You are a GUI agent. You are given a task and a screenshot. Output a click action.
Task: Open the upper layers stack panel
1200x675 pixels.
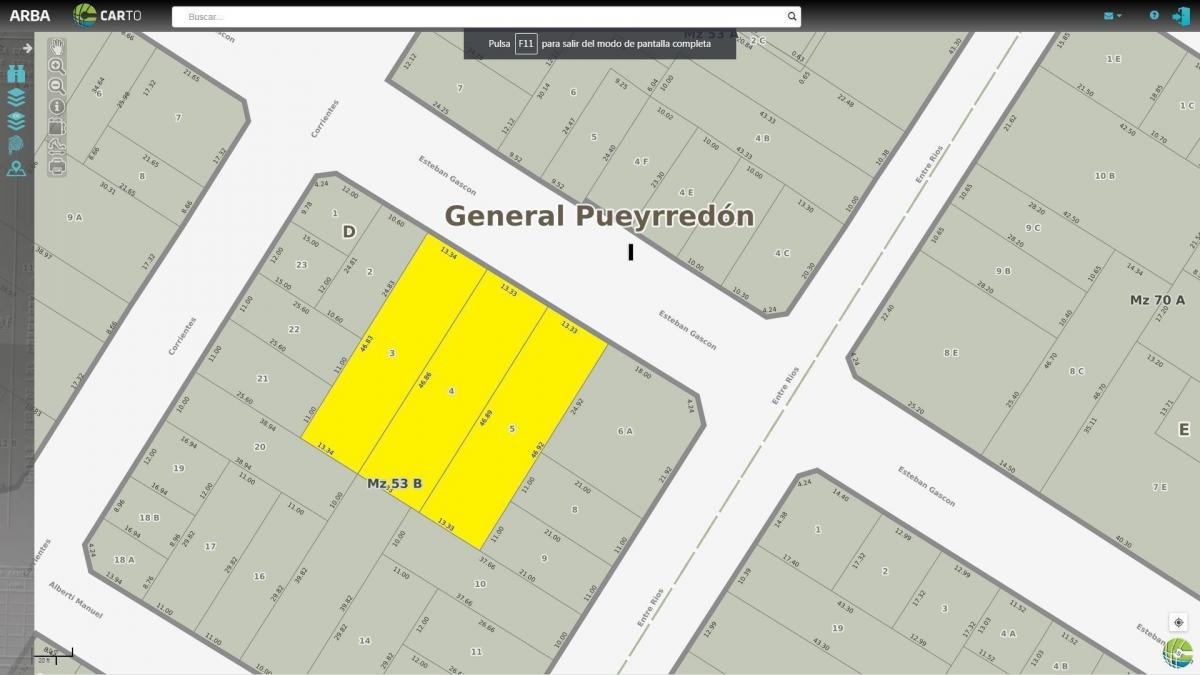(x=16, y=97)
